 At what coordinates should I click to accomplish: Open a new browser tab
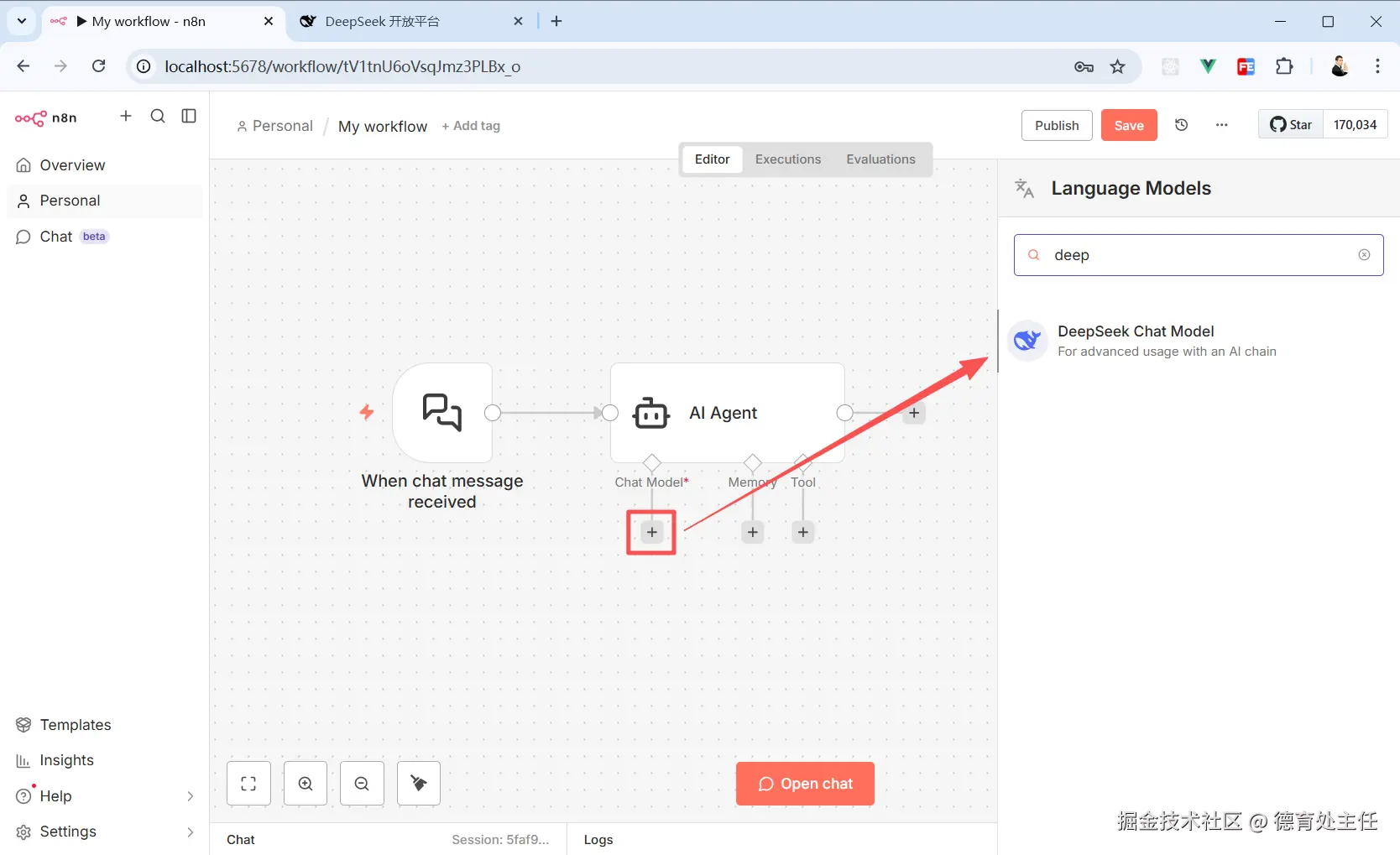556,22
